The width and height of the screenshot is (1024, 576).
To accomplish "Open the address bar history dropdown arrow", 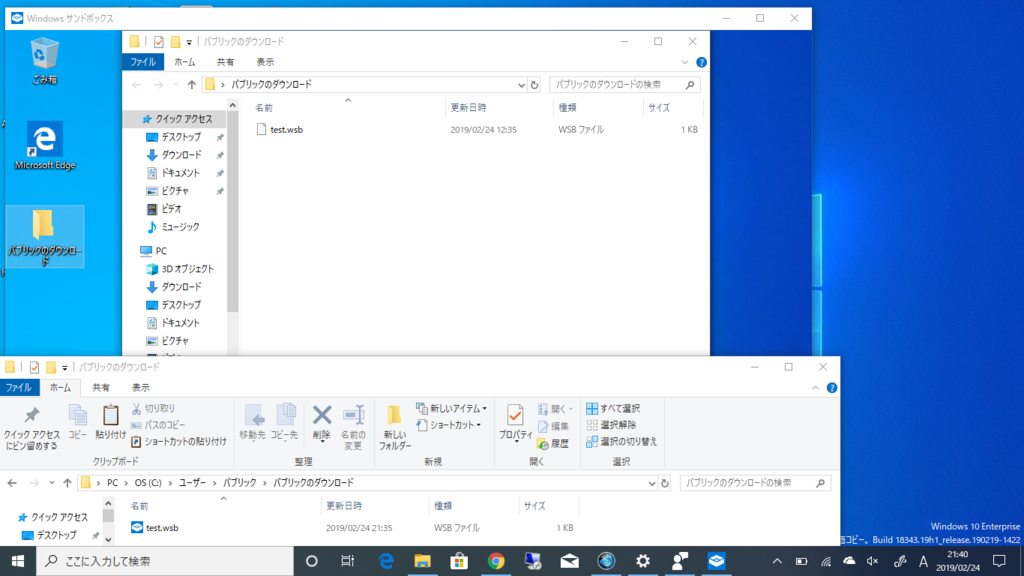I will point(653,483).
